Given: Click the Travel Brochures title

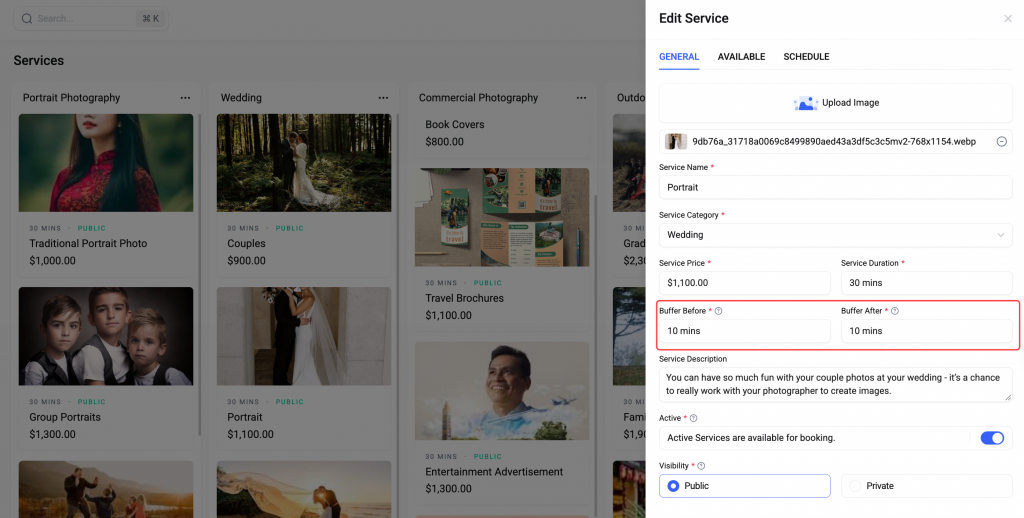Looking at the screenshot, I should coord(464,298).
